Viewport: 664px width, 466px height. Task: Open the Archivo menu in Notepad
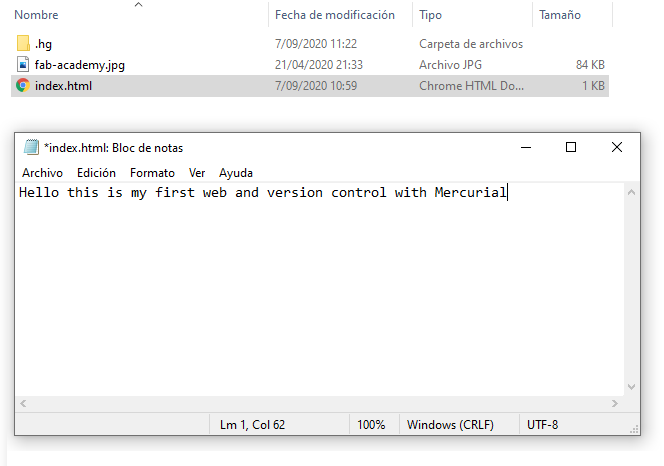coord(42,173)
